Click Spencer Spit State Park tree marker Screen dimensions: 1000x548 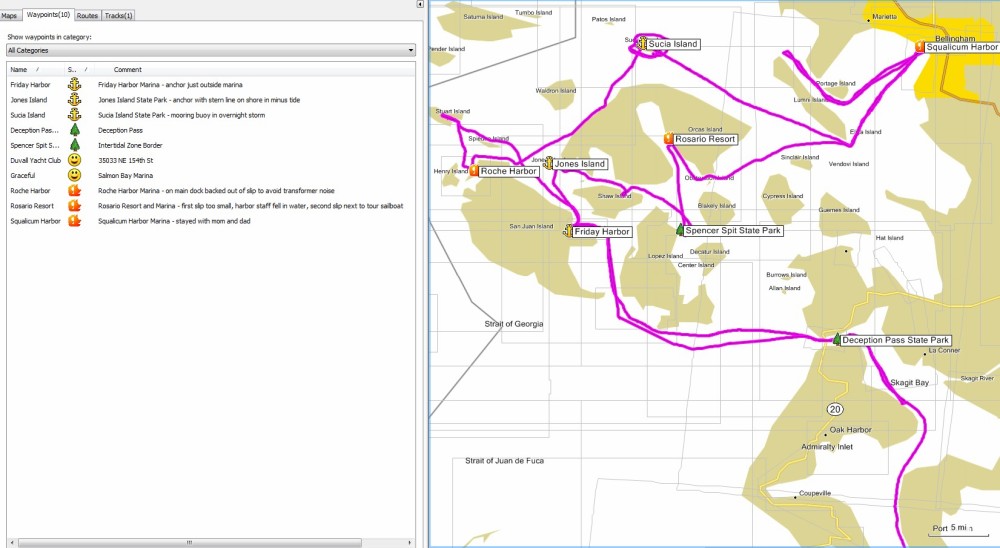point(680,230)
